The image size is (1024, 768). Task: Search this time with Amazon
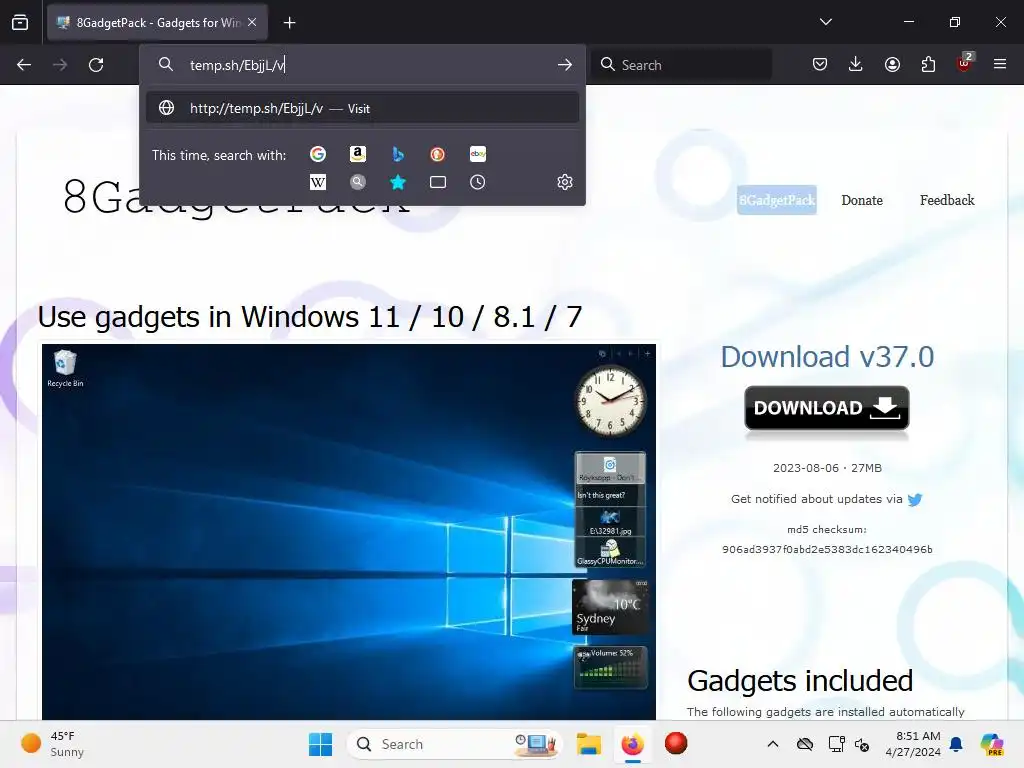[x=358, y=154]
